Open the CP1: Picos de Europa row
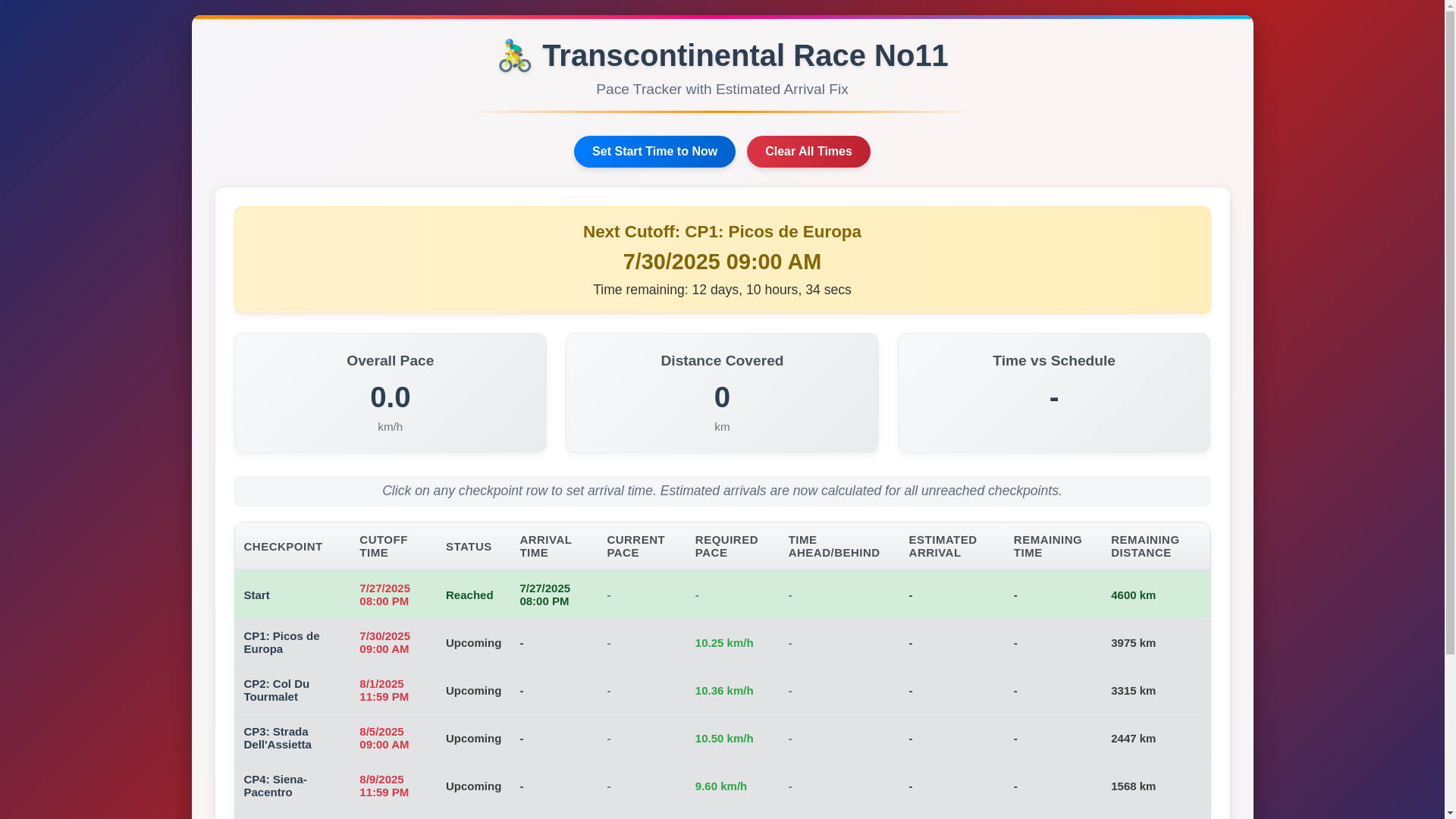 [x=722, y=643]
